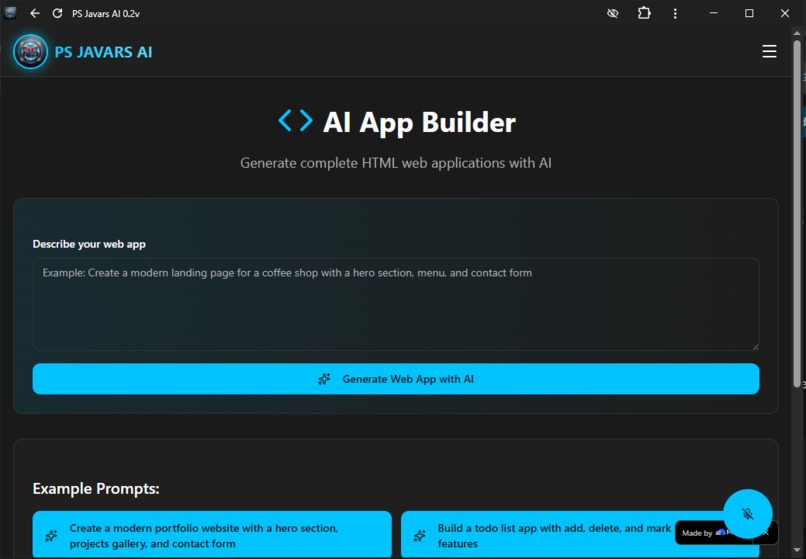Click the back arrow in title bar
The image size is (806, 559).
(35, 13)
